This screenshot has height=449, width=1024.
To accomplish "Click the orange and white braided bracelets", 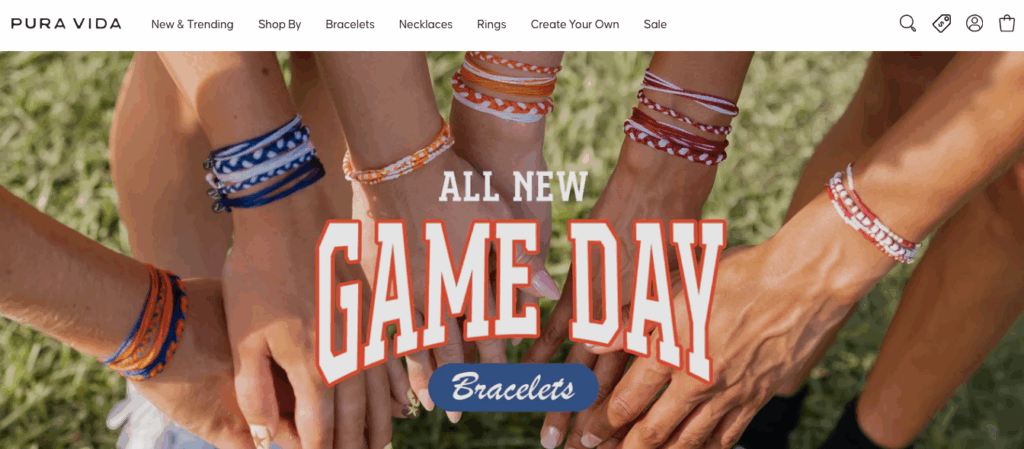I will (x=505, y=87).
